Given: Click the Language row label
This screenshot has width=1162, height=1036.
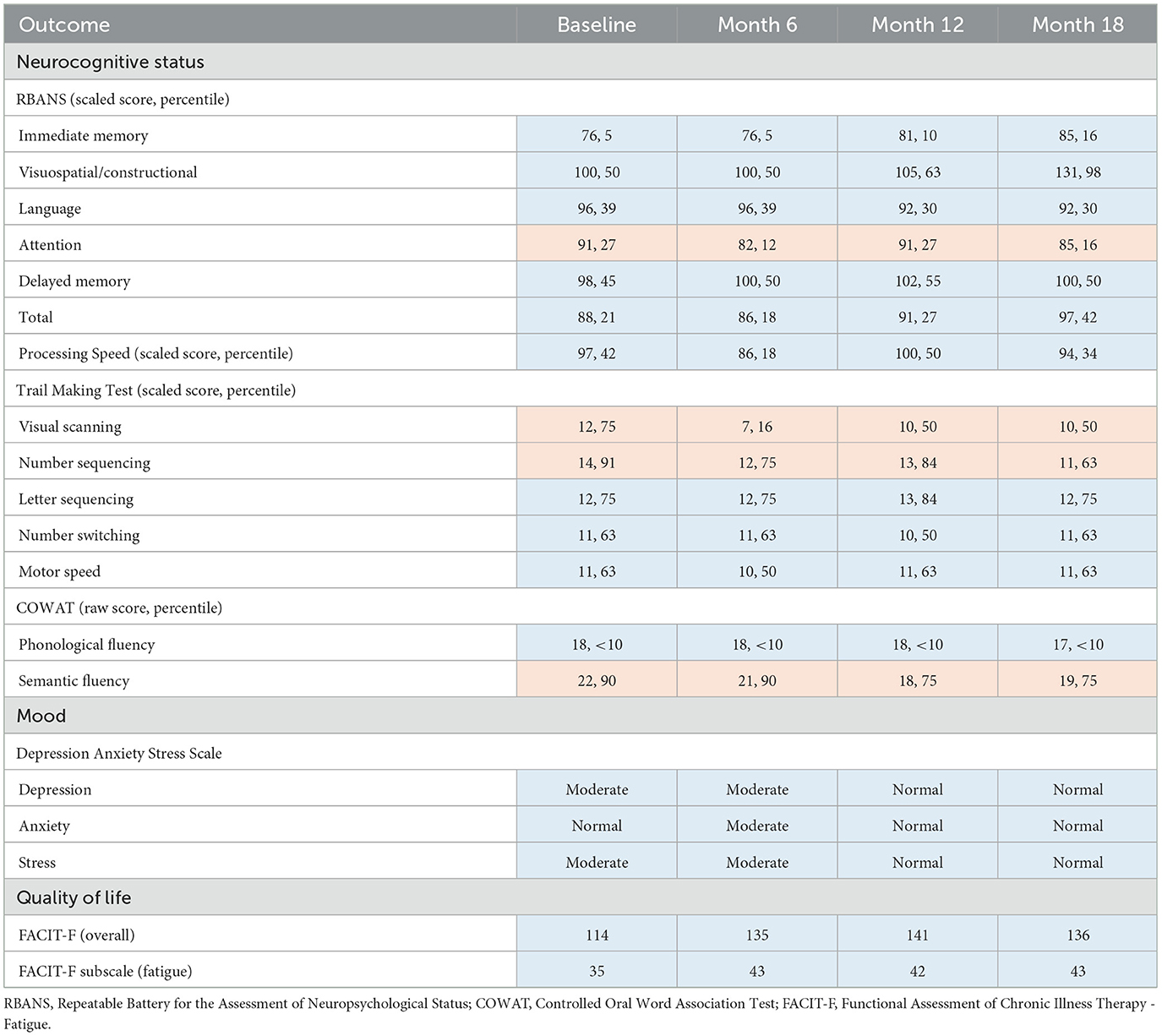Looking at the screenshot, I should coord(50,209).
